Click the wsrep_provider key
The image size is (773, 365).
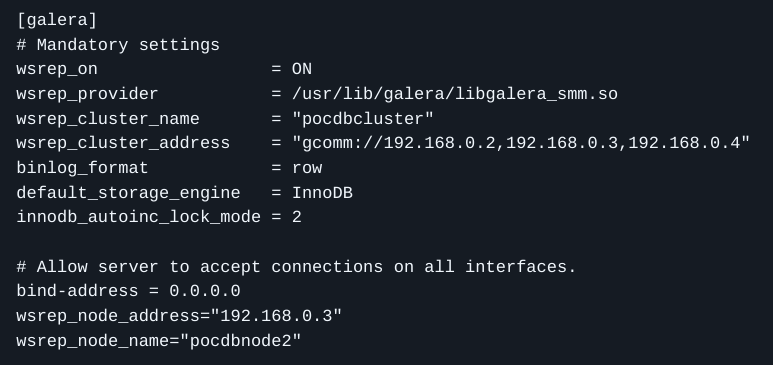tap(87, 94)
